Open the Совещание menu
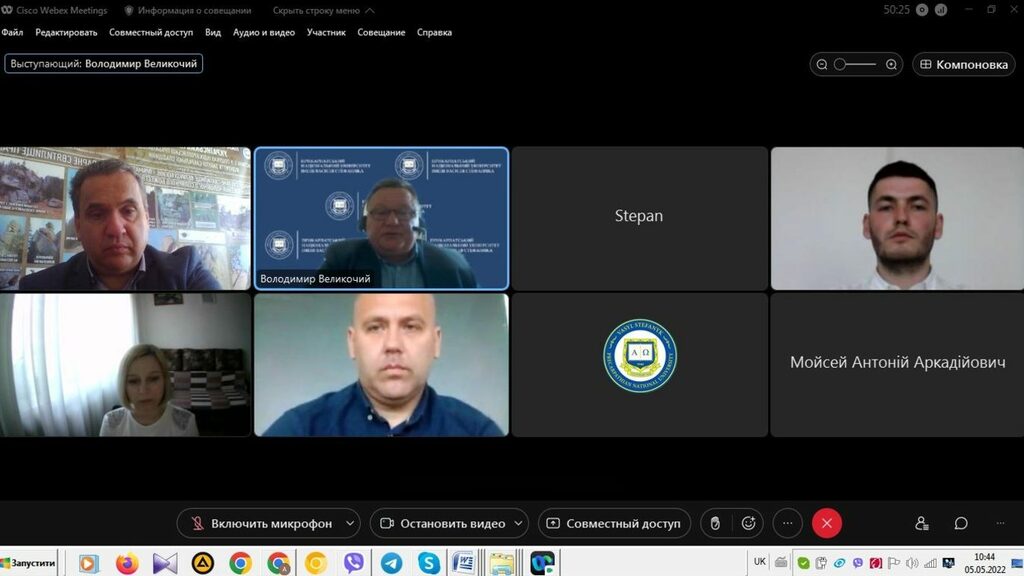The height and width of the screenshot is (576, 1024). pos(381,32)
